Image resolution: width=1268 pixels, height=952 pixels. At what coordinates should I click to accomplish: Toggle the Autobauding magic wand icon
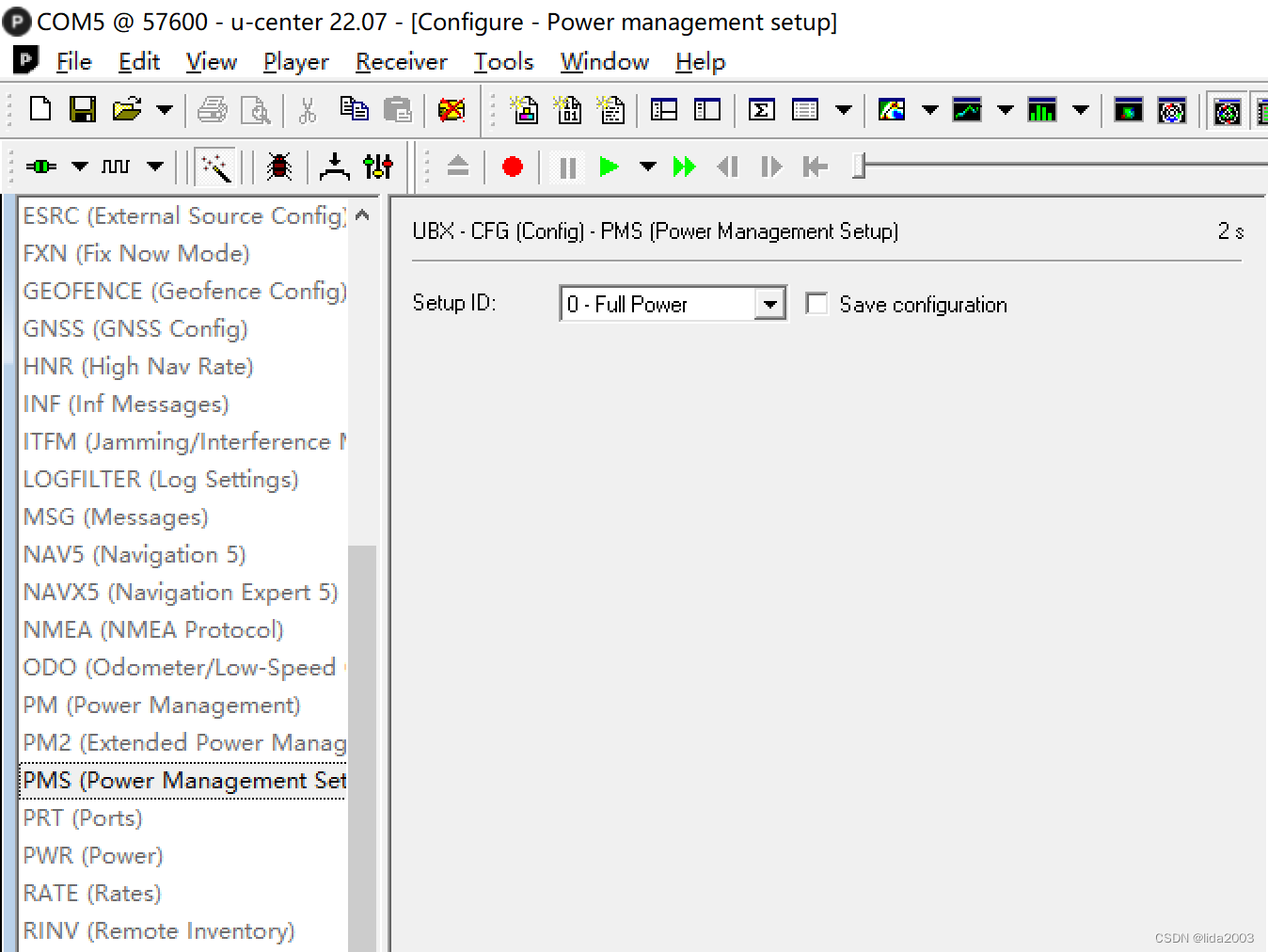pos(215,167)
